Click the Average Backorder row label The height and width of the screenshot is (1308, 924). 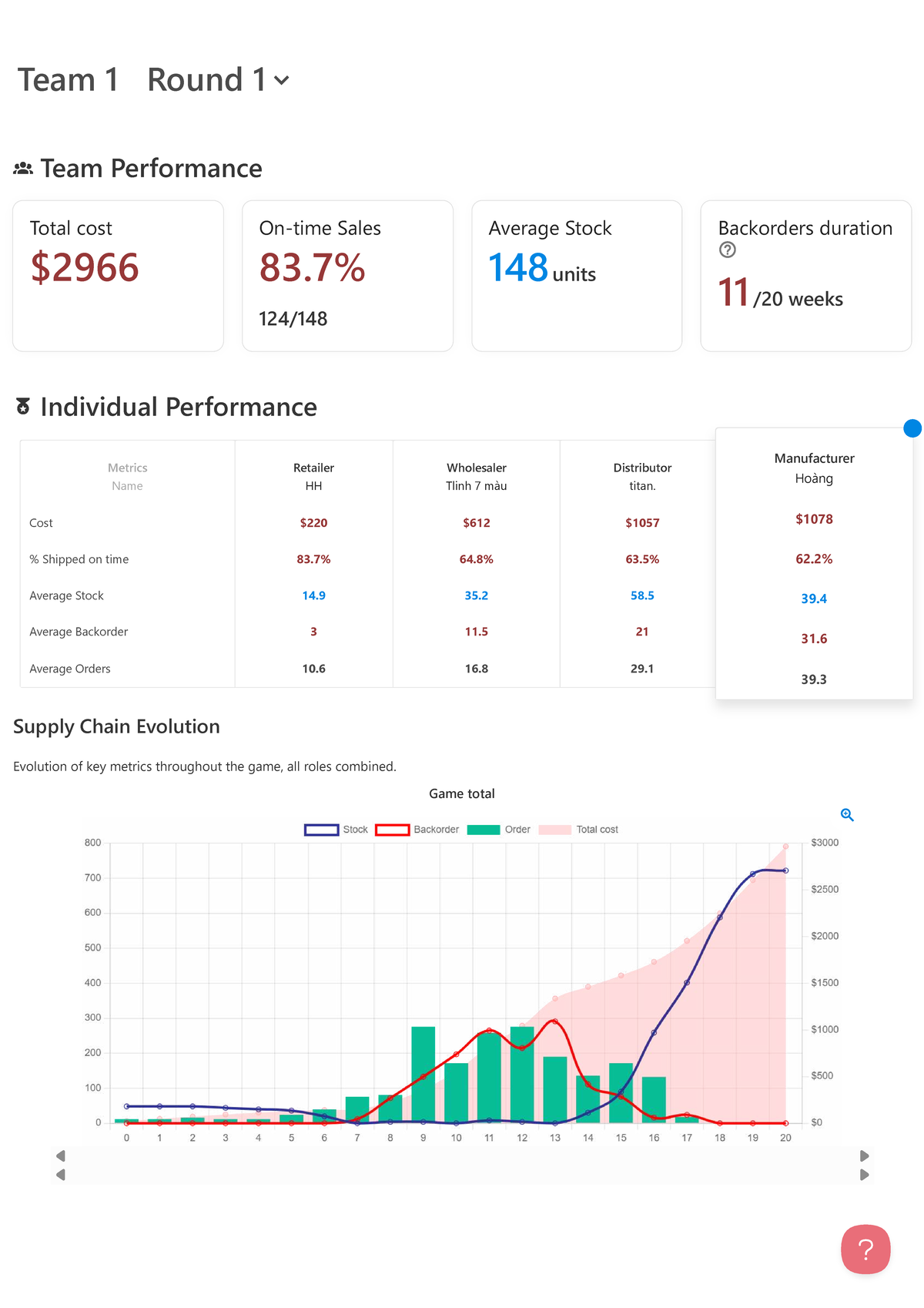pos(79,632)
